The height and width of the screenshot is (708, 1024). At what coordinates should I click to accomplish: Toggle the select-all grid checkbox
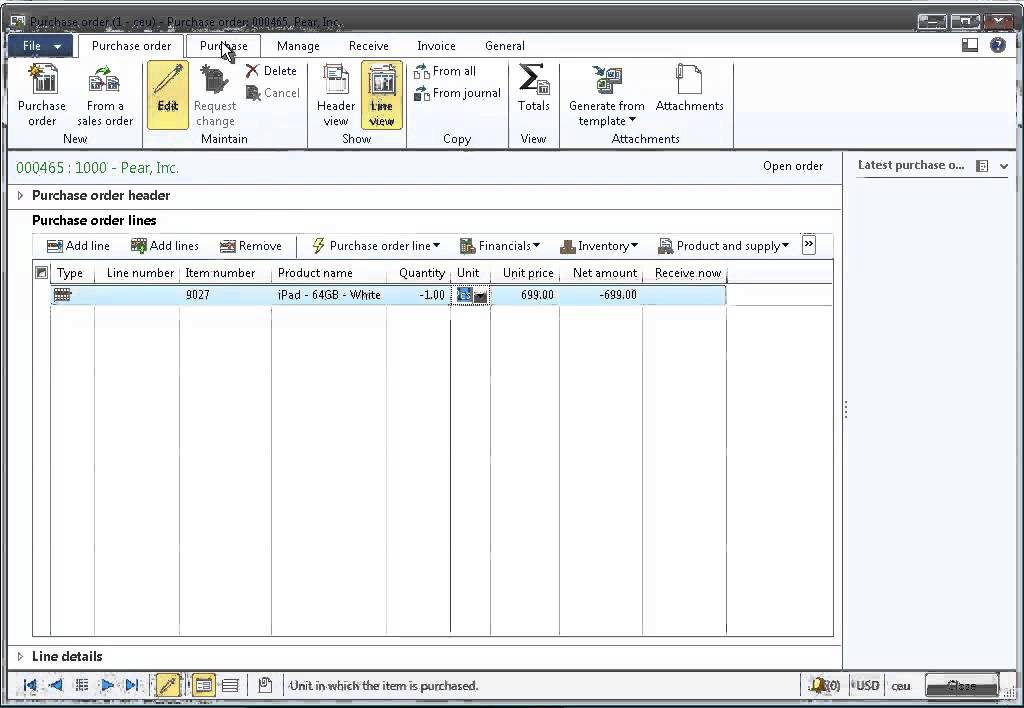41,273
